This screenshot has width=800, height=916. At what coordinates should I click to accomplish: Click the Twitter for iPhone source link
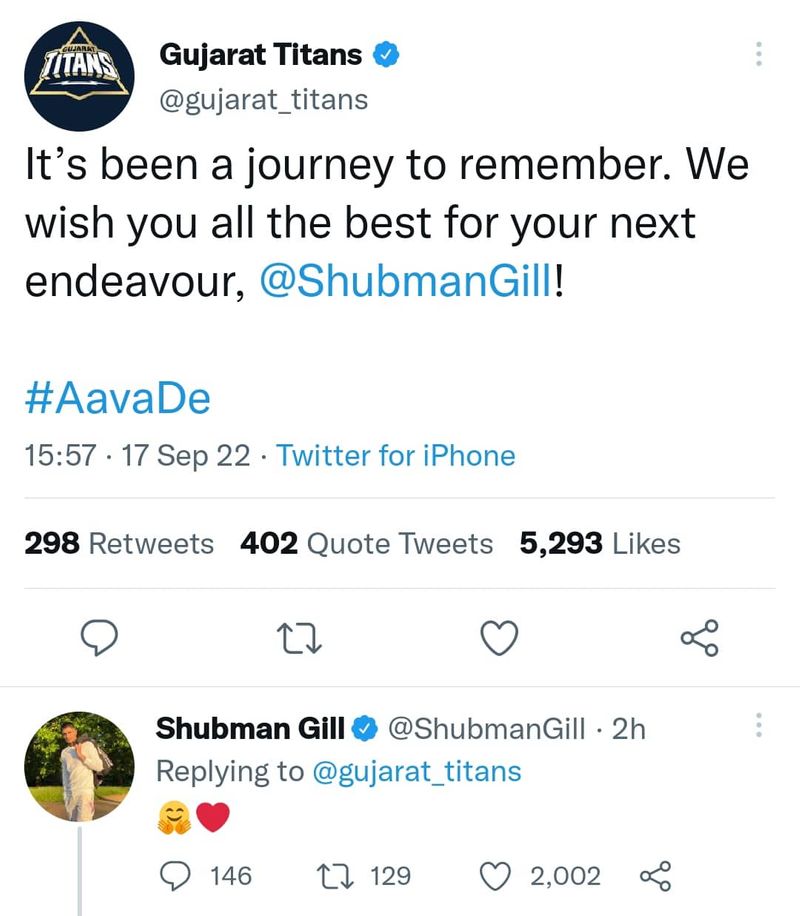pos(396,457)
